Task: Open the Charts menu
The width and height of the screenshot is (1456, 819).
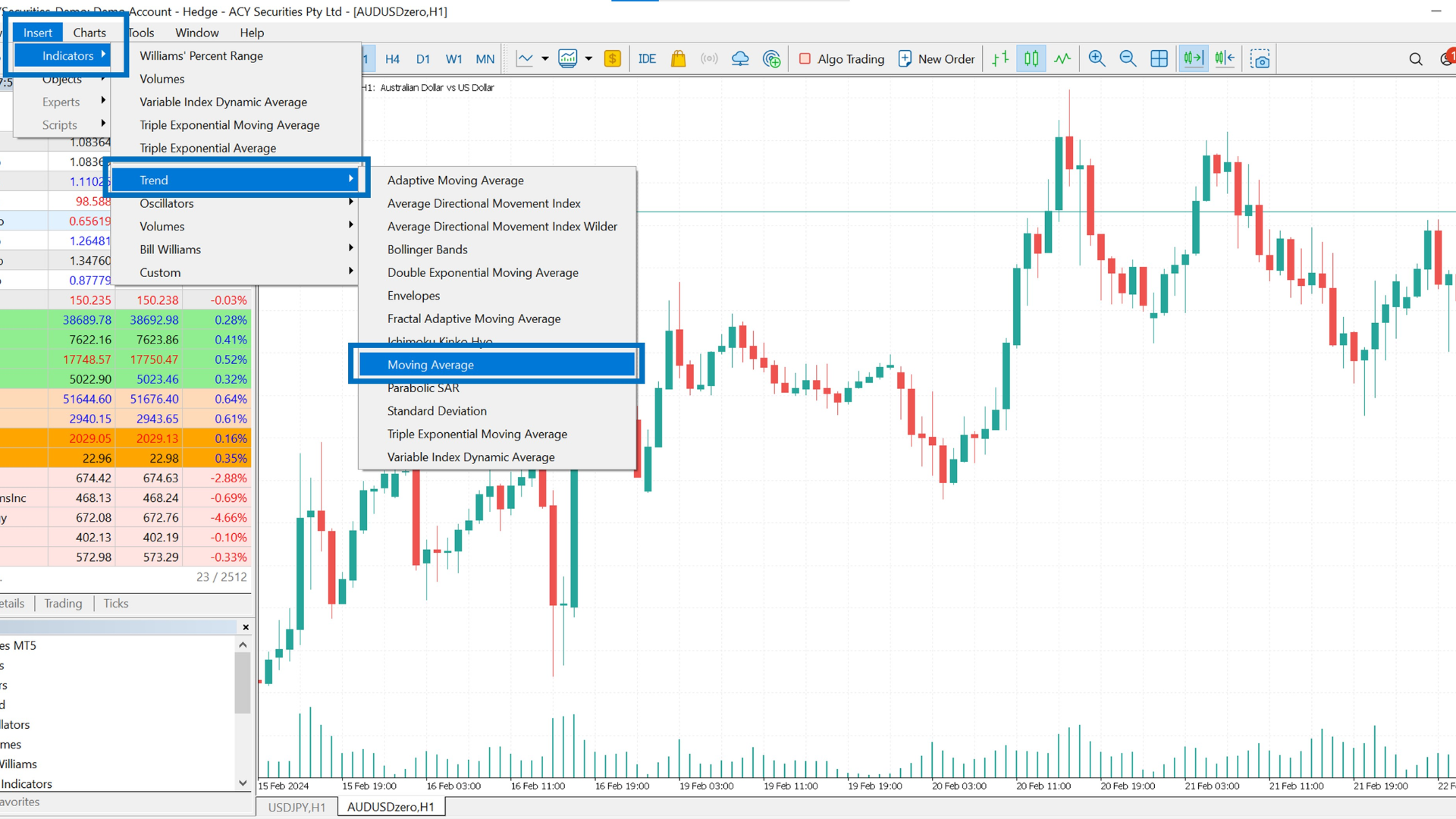Action: click(89, 33)
